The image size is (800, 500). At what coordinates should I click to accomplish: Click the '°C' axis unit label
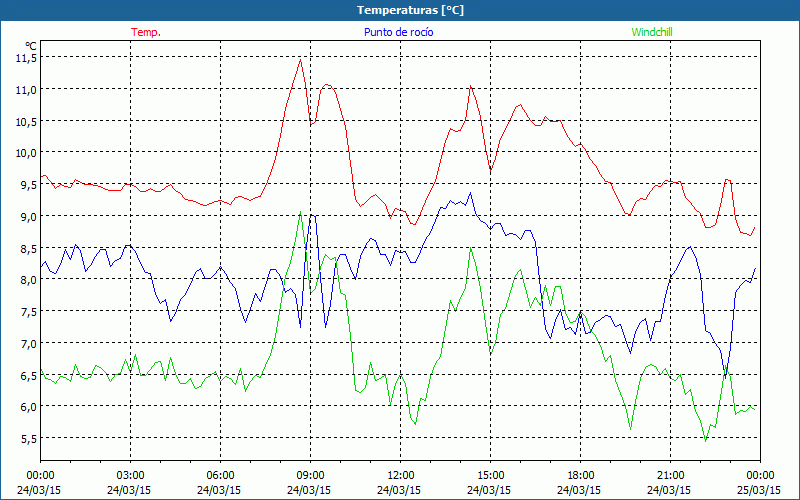click(31, 46)
